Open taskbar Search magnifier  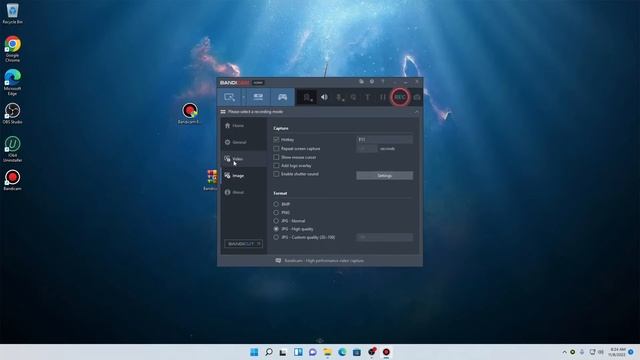(269, 352)
